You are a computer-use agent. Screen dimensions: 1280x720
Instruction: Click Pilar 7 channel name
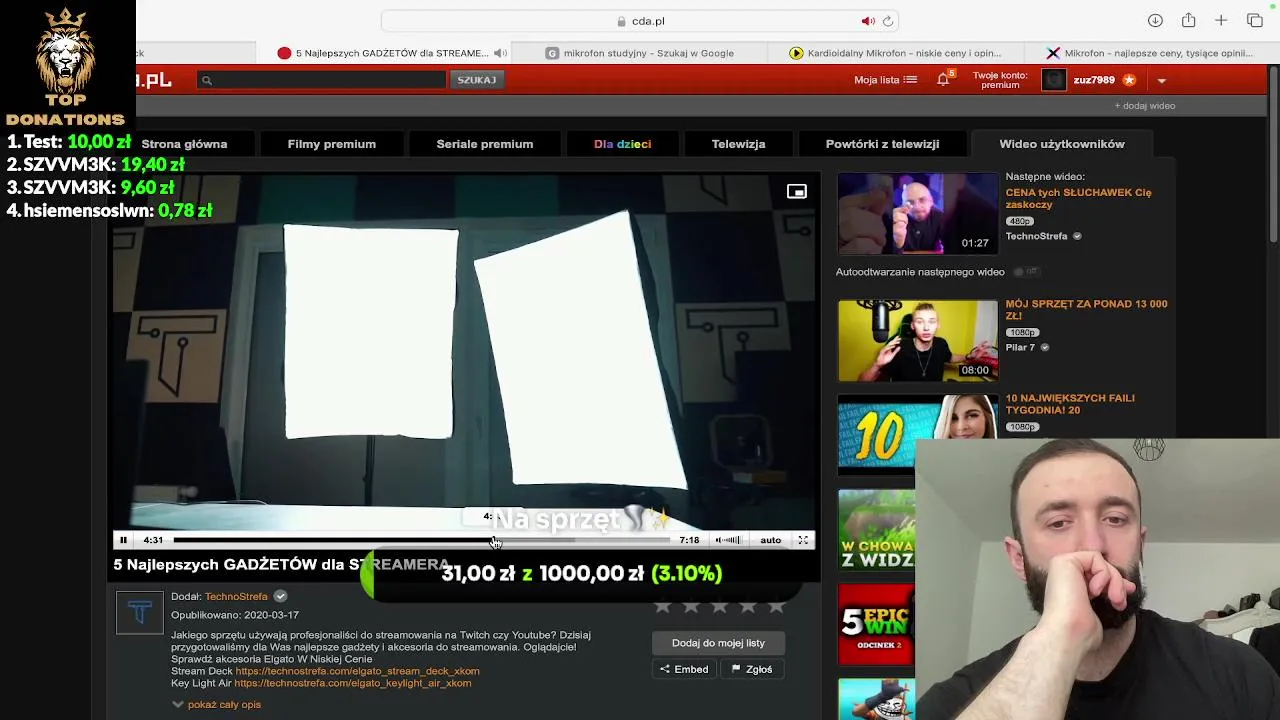click(1020, 347)
